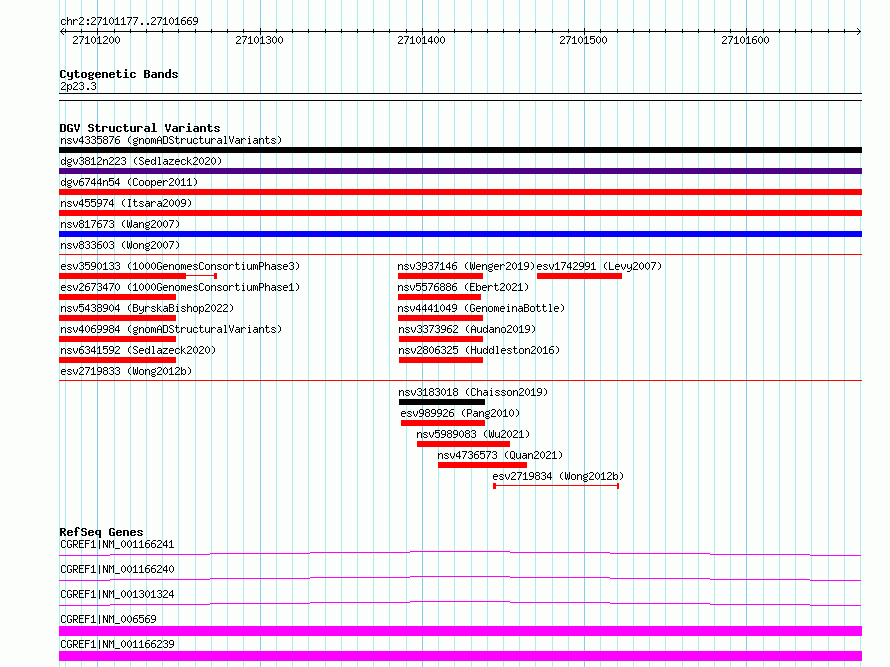Click red bar under nsv2806325
The image size is (890, 667).
(441, 360)
